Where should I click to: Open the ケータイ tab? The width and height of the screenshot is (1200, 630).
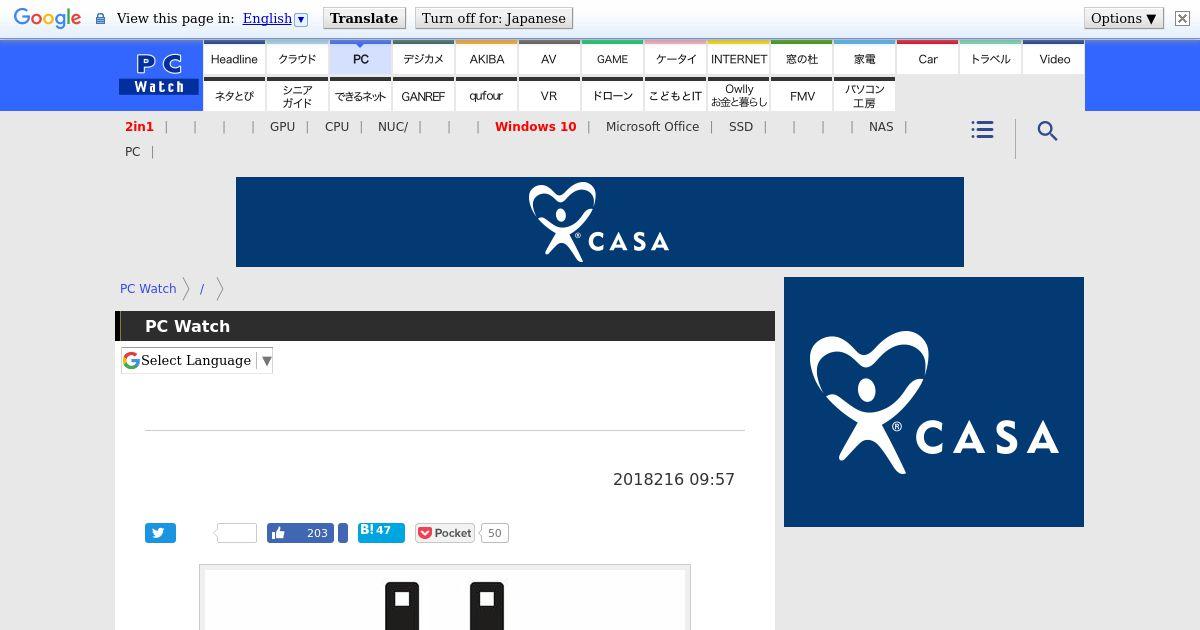(x=675, y=59)
